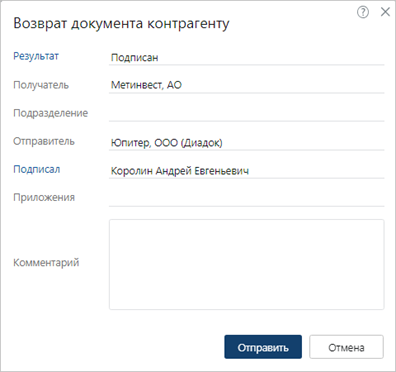The width and height of the screenshot is (396, 372).
Task: Click blank footer area beside Отправить button
Action: [x=117, y=347]
